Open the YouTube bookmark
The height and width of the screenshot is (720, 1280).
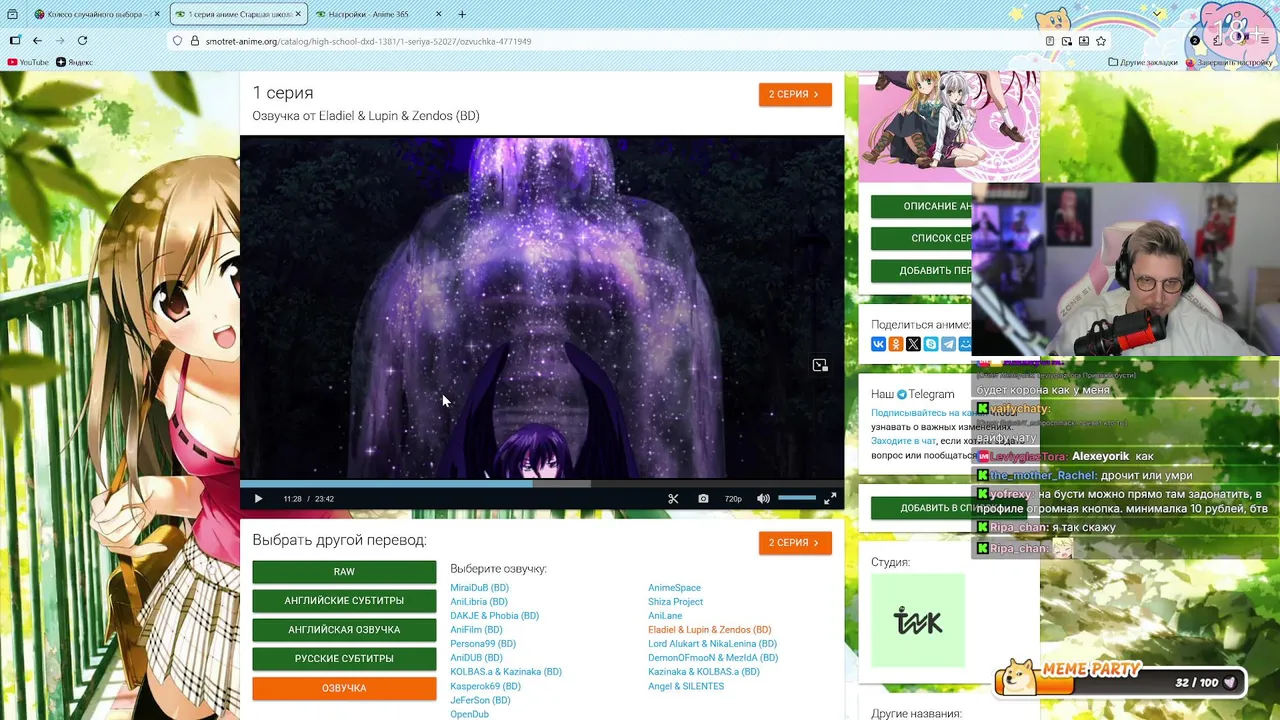click(28, 62)
